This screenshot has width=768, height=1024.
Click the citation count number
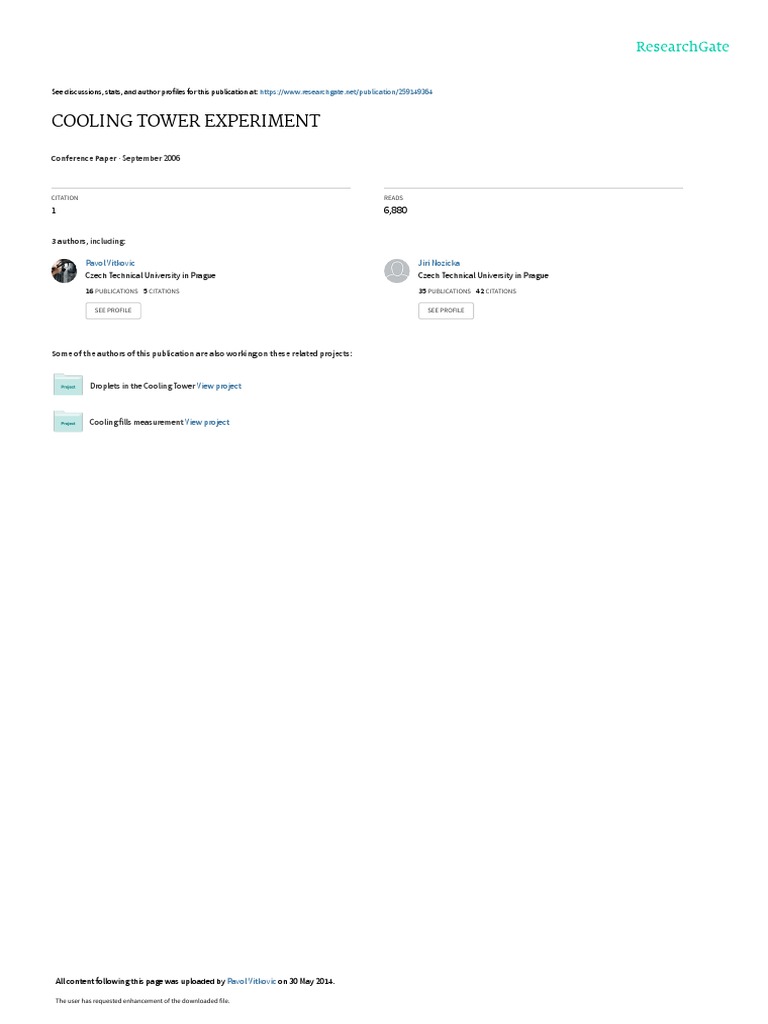point(54,210)
